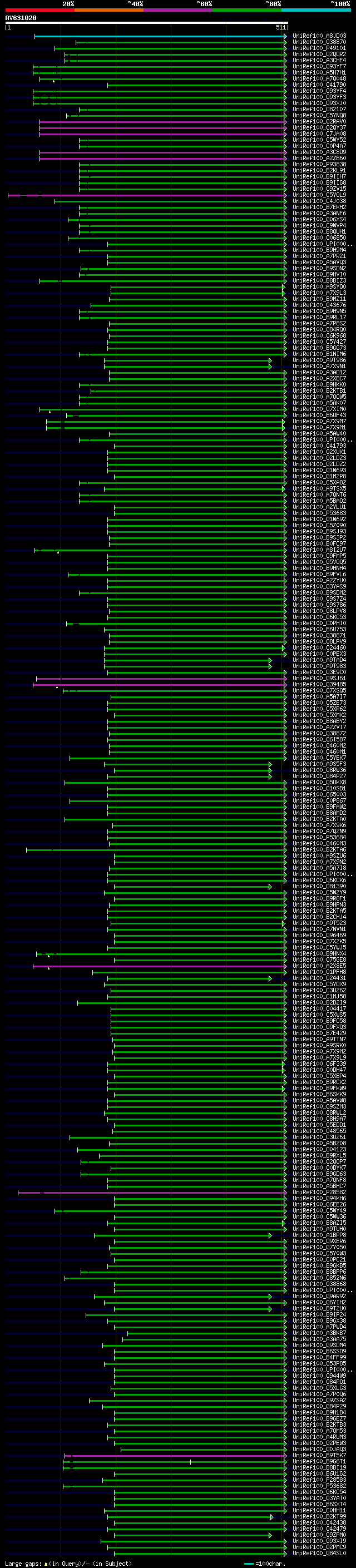356x1568 pixels.
Task: Click the green ~80% legend segment
Action: coord(247,10)
